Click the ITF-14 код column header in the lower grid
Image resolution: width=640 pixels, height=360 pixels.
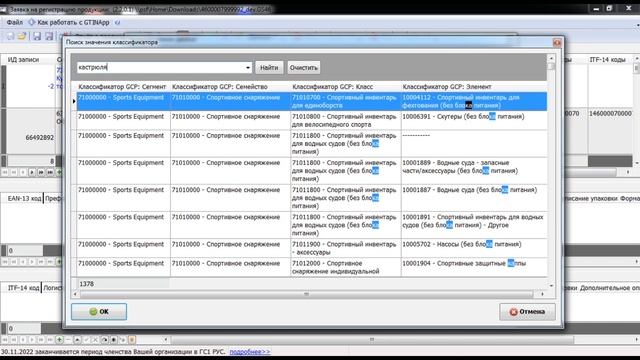23,288
